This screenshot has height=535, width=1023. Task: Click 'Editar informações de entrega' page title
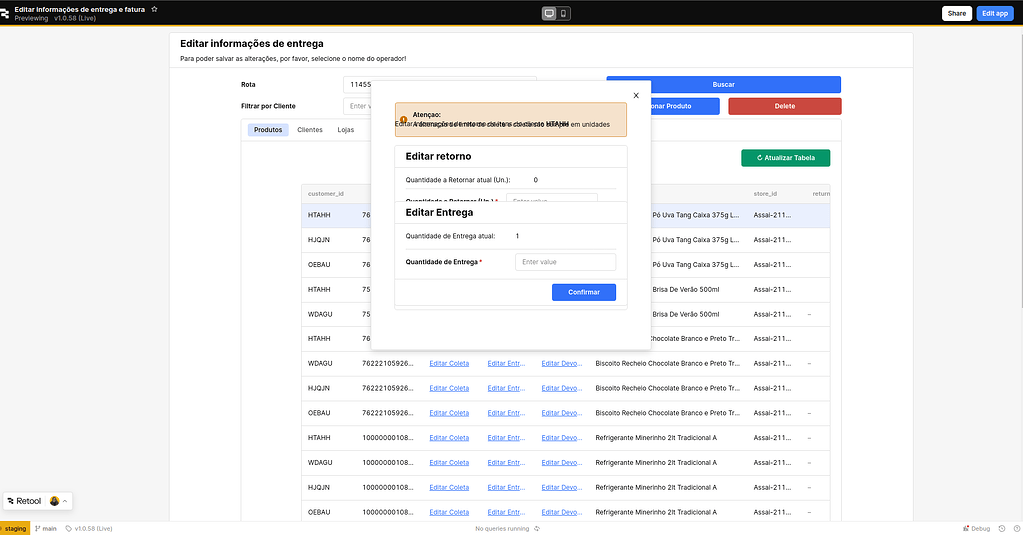(252, 44)
